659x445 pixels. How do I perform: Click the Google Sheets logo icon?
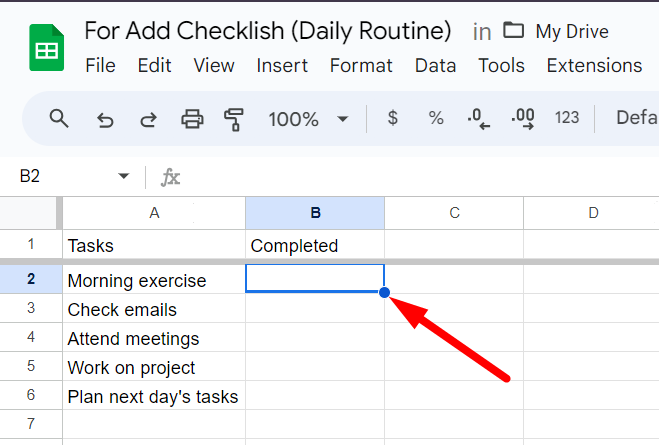click(44, 48)
